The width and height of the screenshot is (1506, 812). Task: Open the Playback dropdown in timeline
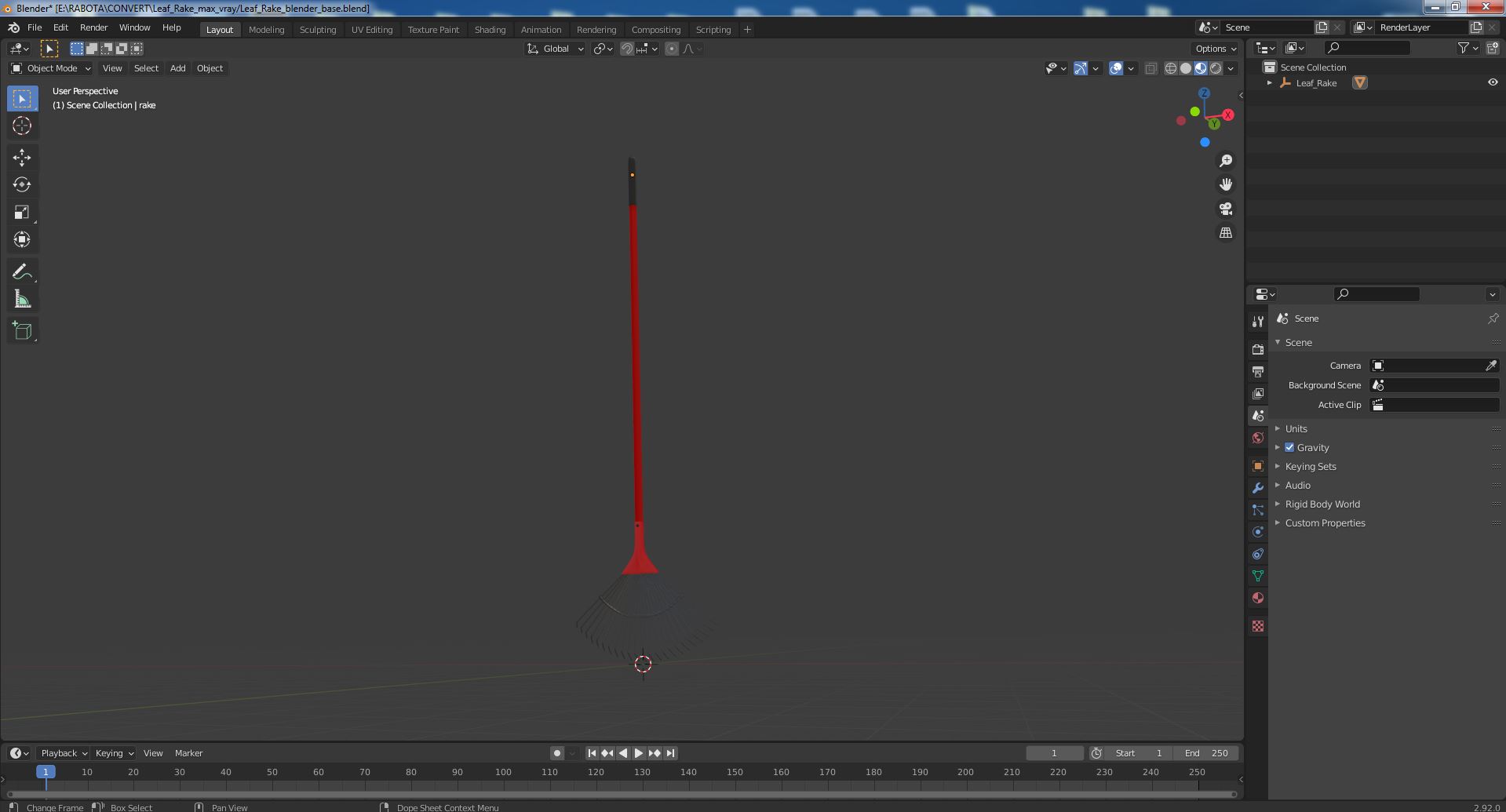coord(64,753)
